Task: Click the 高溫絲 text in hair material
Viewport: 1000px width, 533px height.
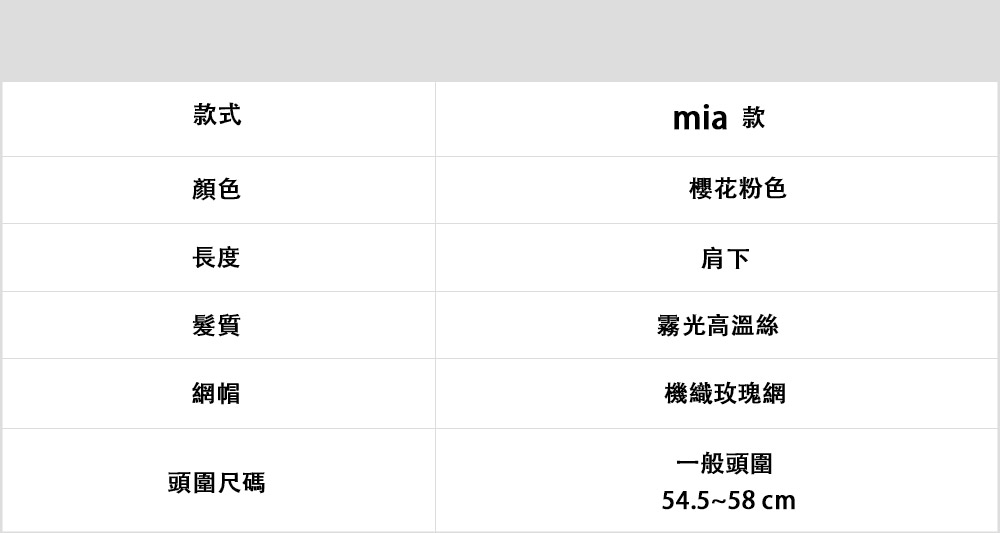Action: pyautogui.click(x=743, y=325)
